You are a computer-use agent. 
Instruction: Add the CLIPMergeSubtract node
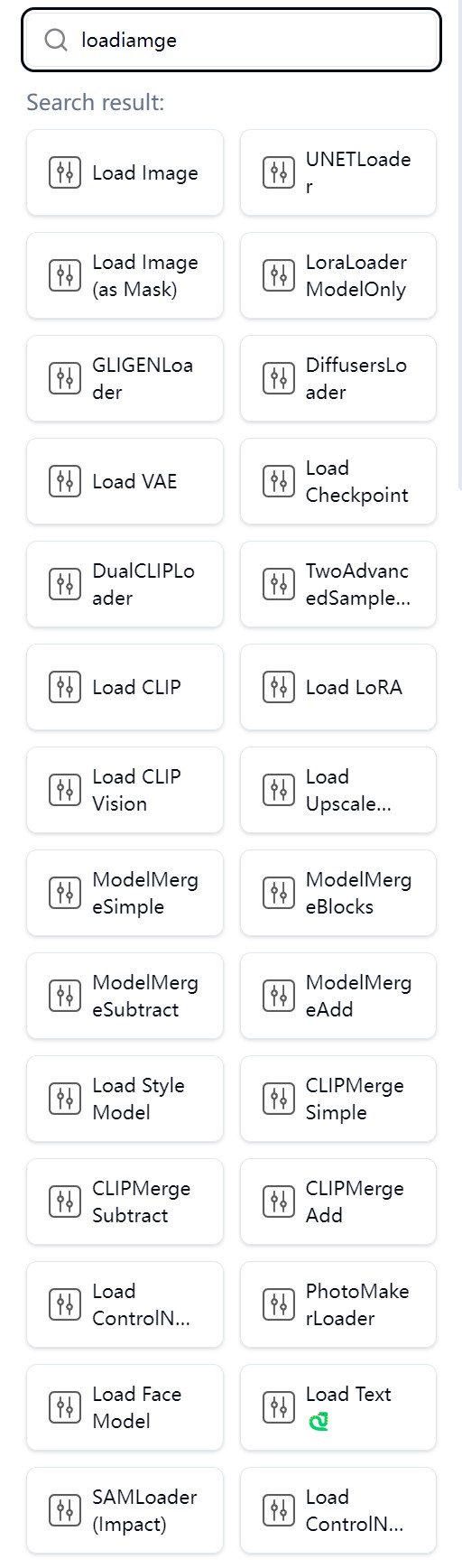pyautogui.click(x=125, y=1202)
